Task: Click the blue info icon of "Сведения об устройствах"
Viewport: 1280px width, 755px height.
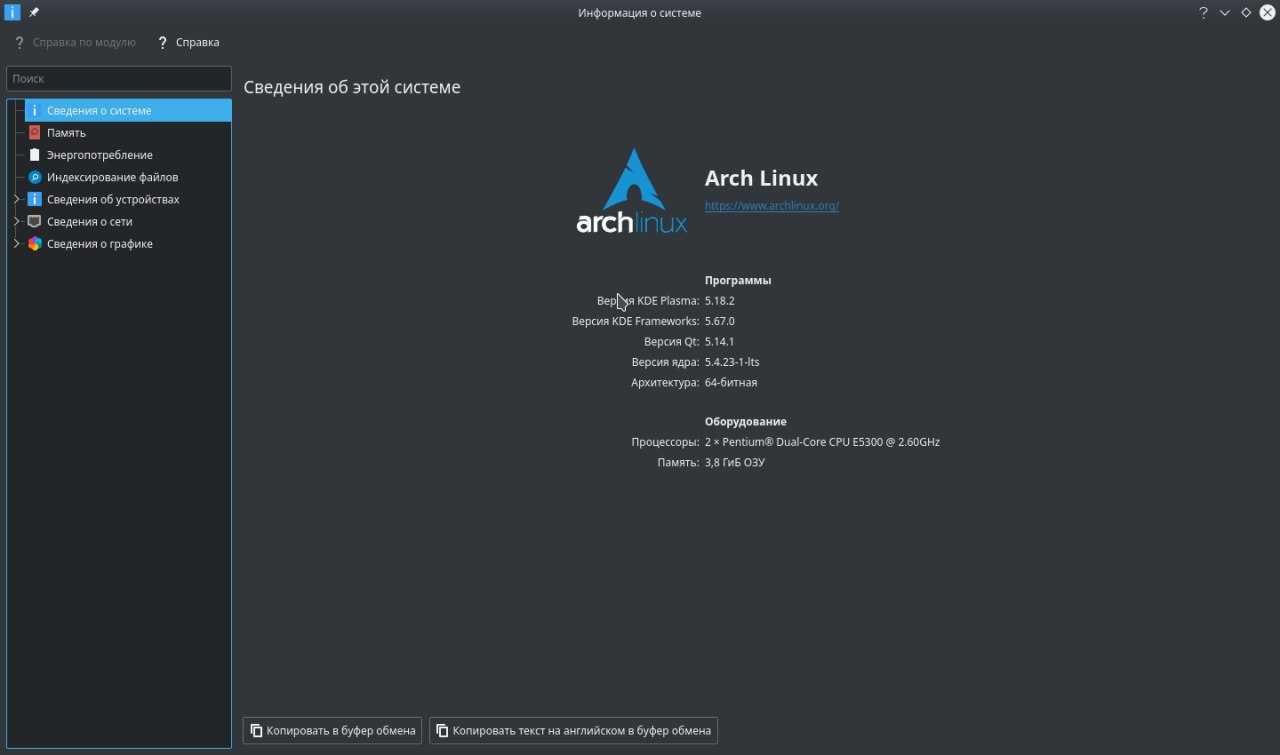Action: pos(34,199)
